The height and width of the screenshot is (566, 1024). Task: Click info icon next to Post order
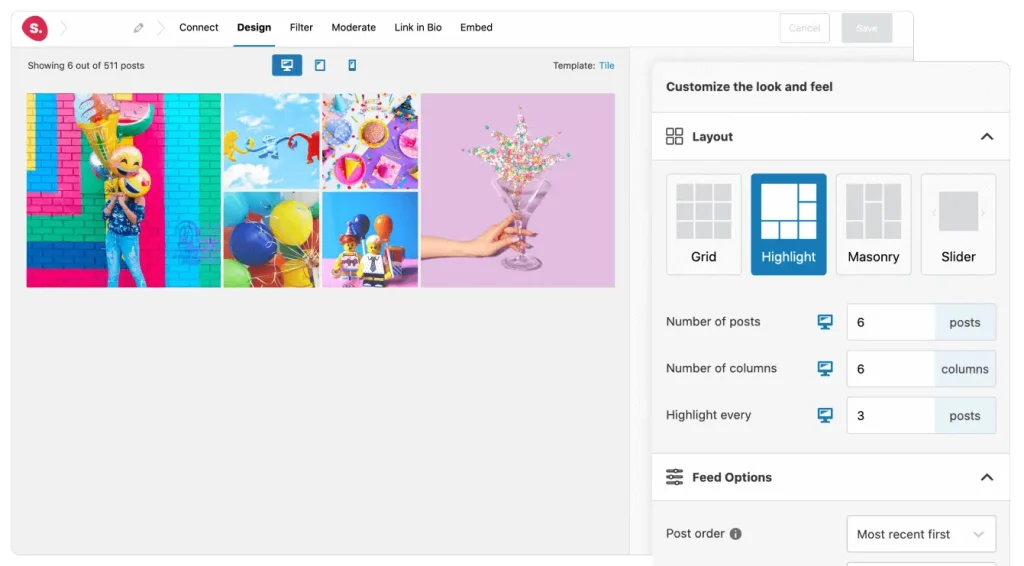pos(736,534)
